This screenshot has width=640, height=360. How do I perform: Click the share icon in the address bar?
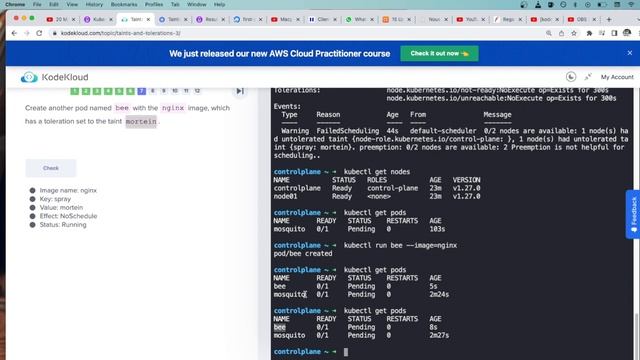pos(561,33)
